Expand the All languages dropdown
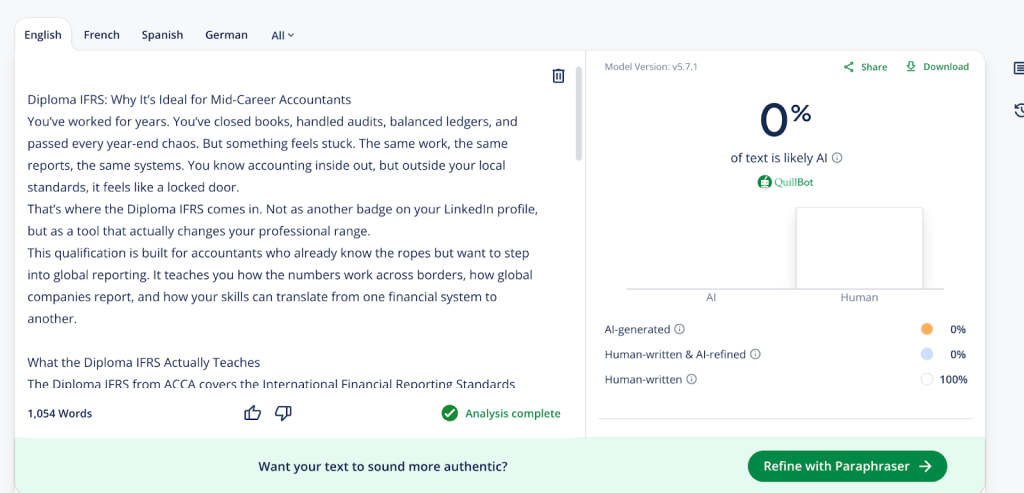The image size is (1024, 493). 283,35
